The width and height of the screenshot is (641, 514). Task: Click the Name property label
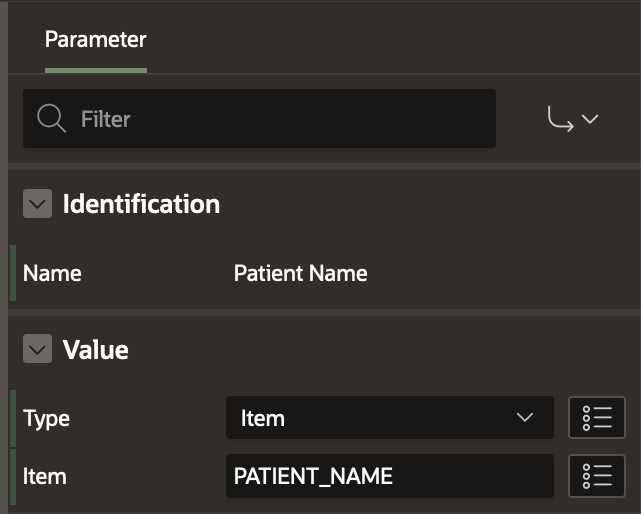(52, 273)
